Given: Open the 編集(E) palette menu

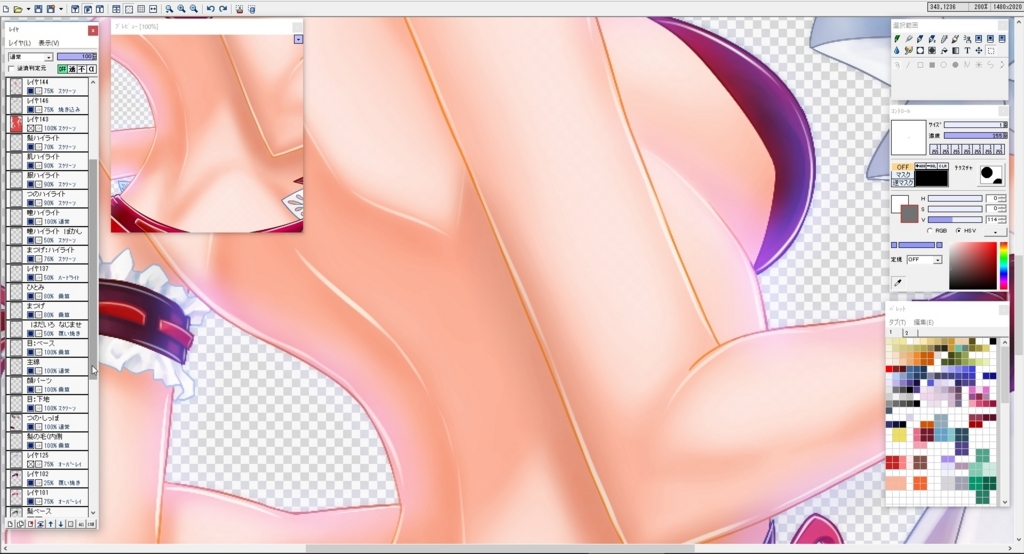Looking at the screenshot, I should [x=923, y=323].
